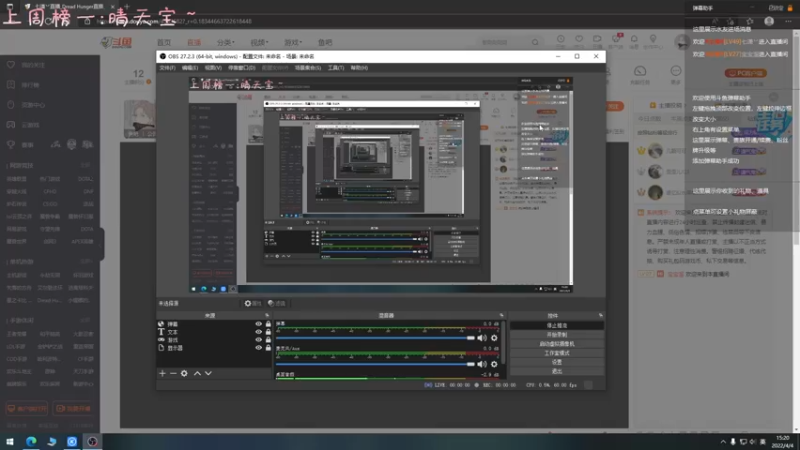Click Douyu search input field
This screenshot has width=800, height=450.
click(503, 42)
